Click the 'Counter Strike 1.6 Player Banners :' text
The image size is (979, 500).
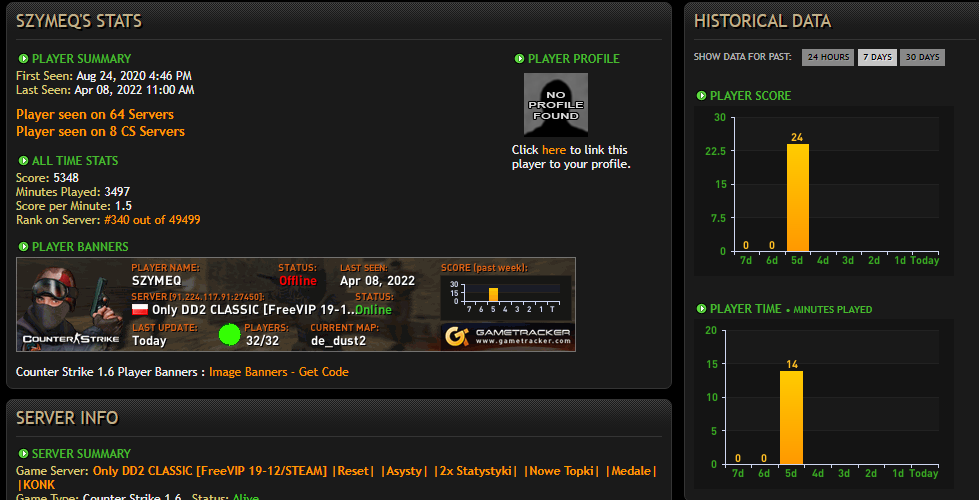tap(111, 372)
